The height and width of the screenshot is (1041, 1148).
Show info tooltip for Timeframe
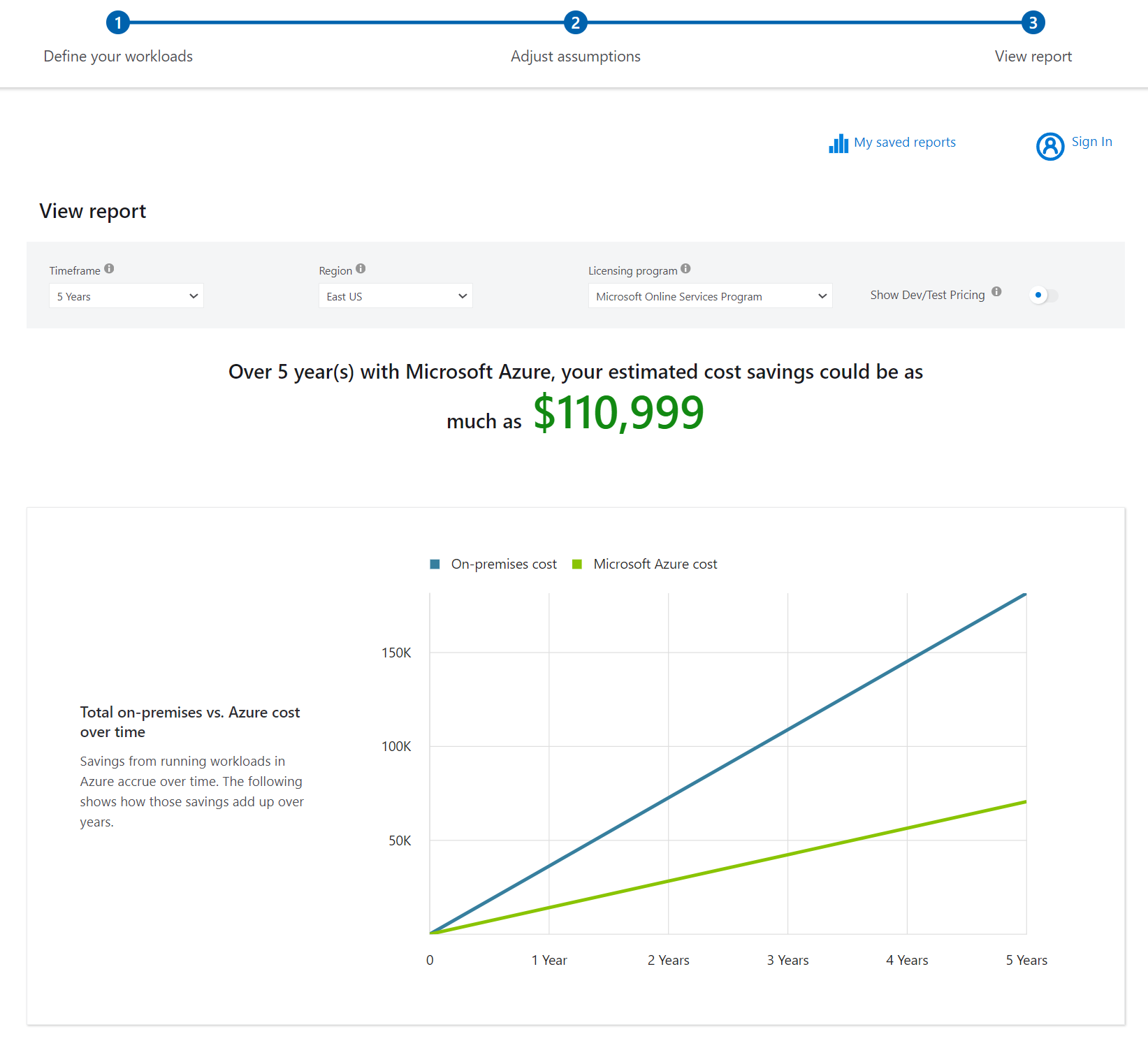pos(109,268)
